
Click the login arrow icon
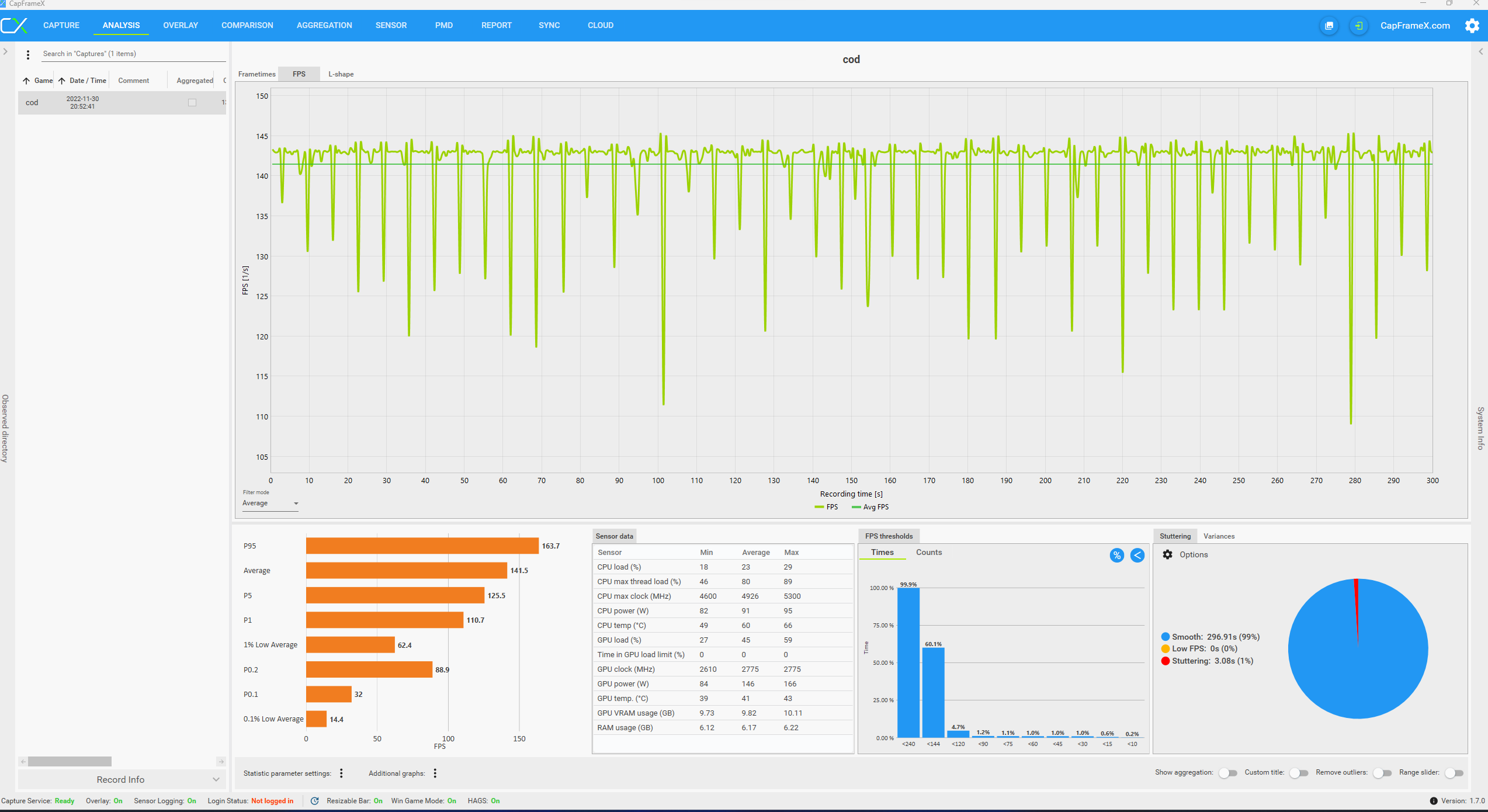(1359, 26)
